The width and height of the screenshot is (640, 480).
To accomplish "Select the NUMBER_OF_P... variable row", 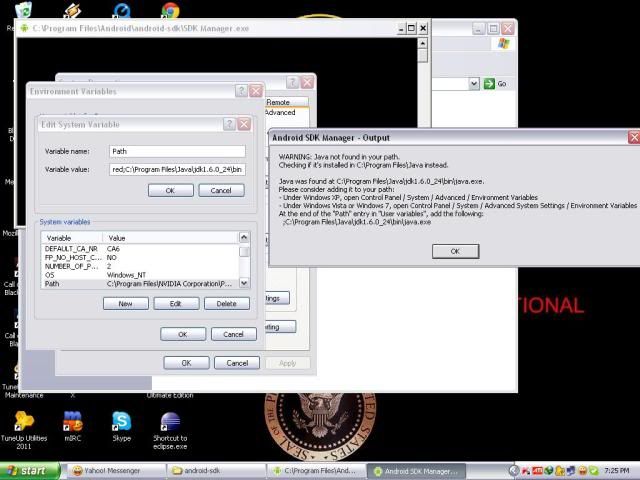I will [140, 266].
